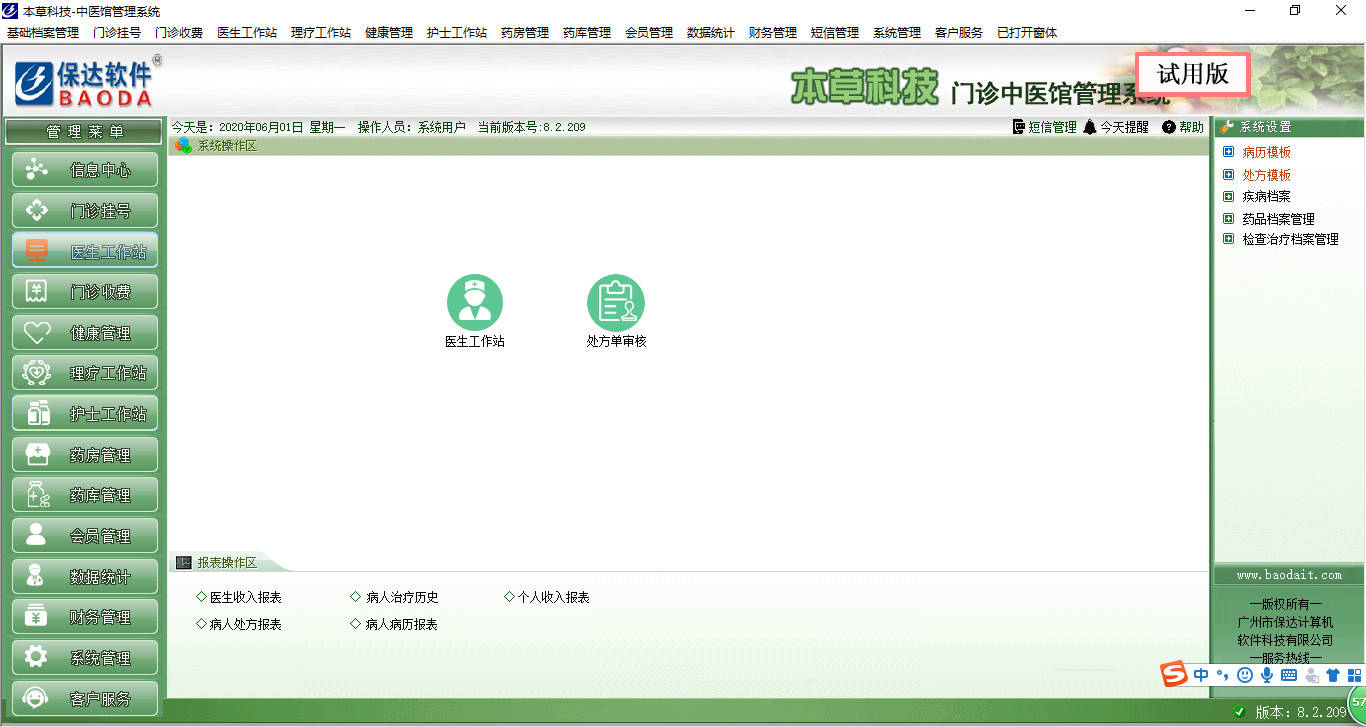Toggle the punctuation mode icon in the IME bar
Screen dimensions: 1366x727
pos(1222,676)
